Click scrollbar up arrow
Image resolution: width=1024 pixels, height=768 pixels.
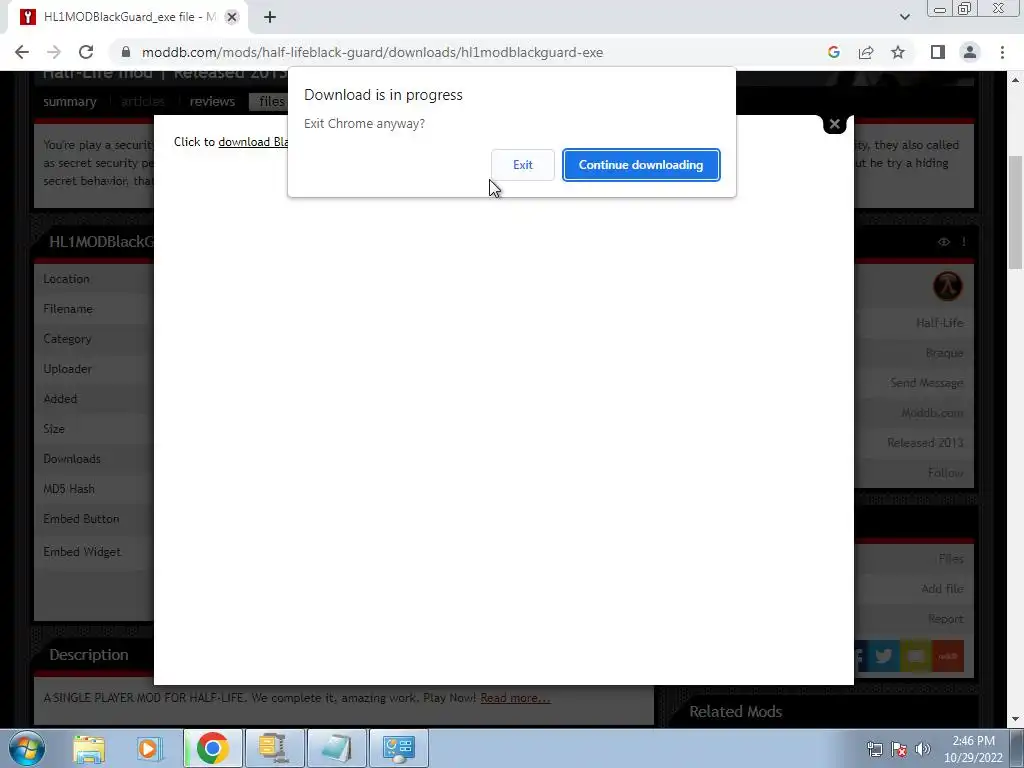tap(1015, 80)
